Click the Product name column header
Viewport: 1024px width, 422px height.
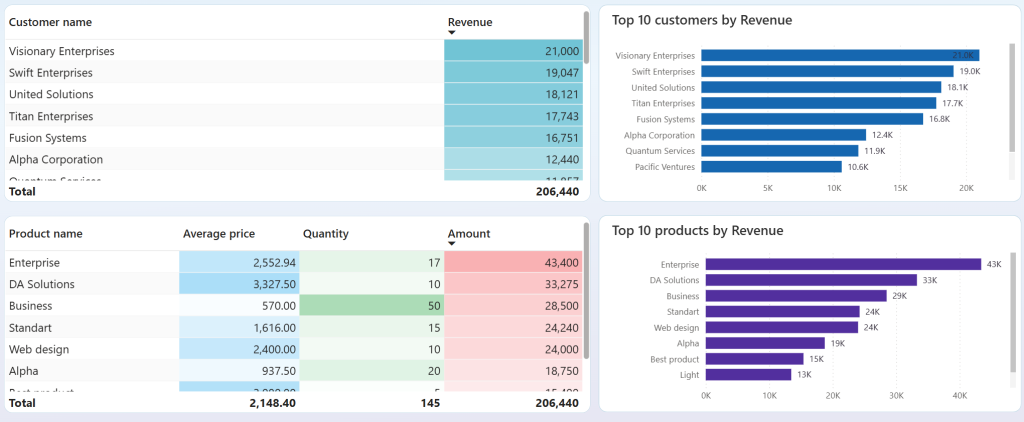45,234
